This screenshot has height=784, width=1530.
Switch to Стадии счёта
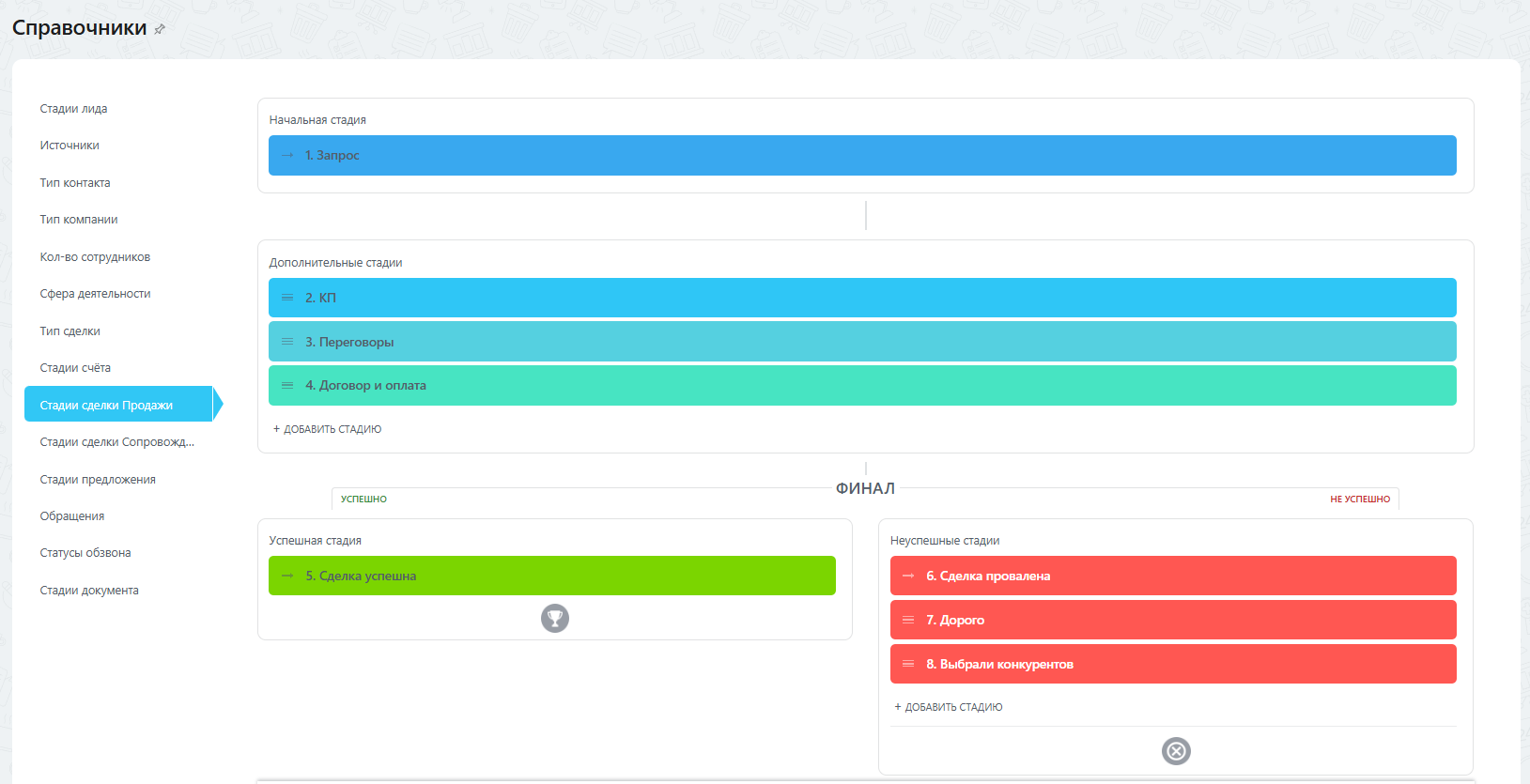pos(75,368)
